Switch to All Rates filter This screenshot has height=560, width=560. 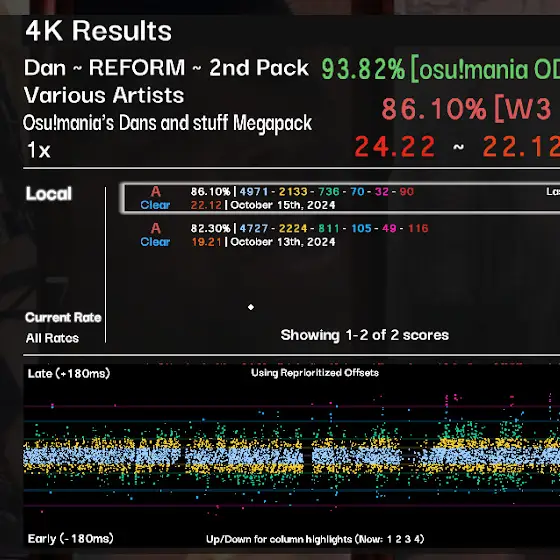click(52, 338)
